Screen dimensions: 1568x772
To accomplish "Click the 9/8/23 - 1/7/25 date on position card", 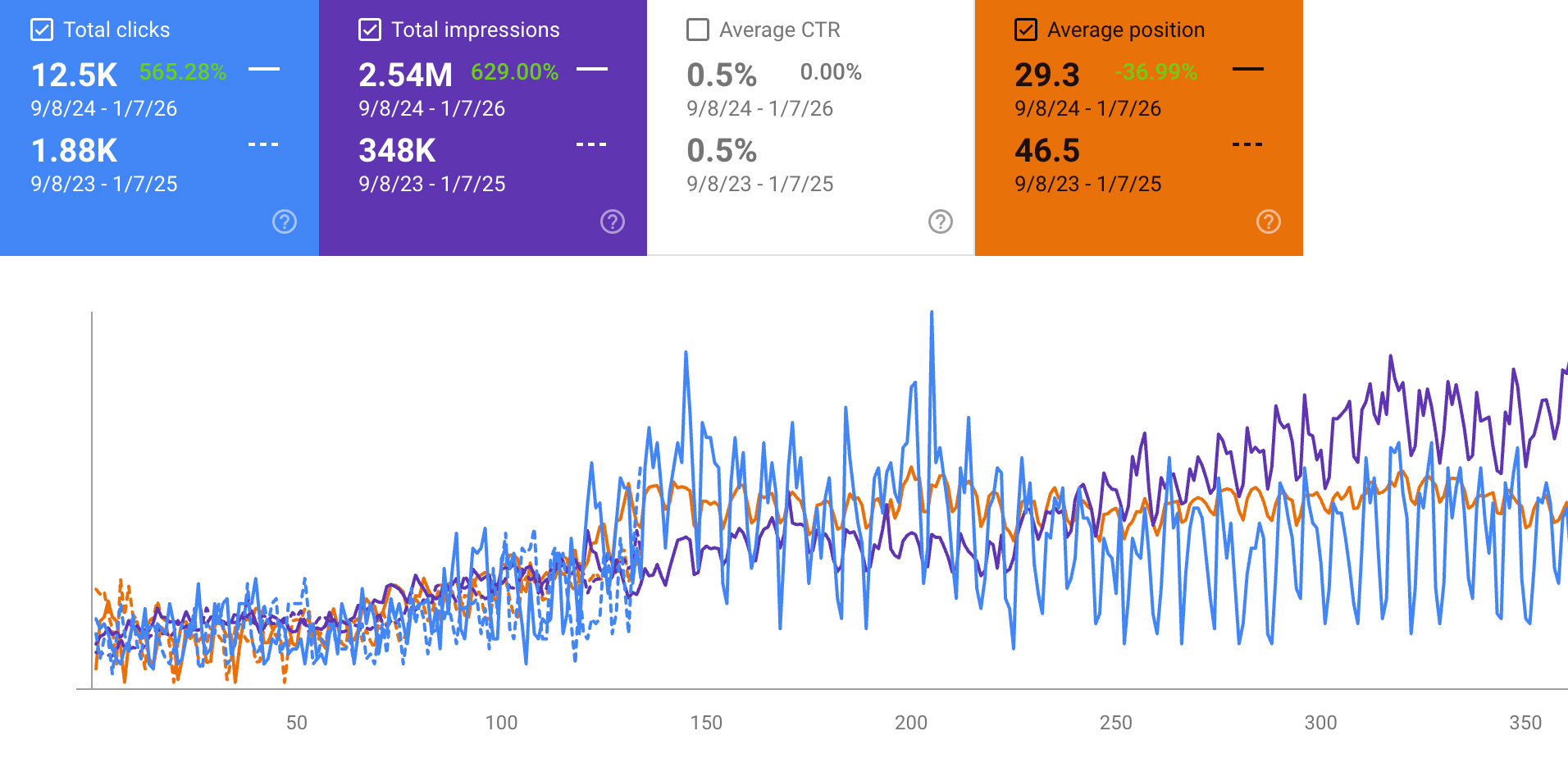I will 1088,184.
